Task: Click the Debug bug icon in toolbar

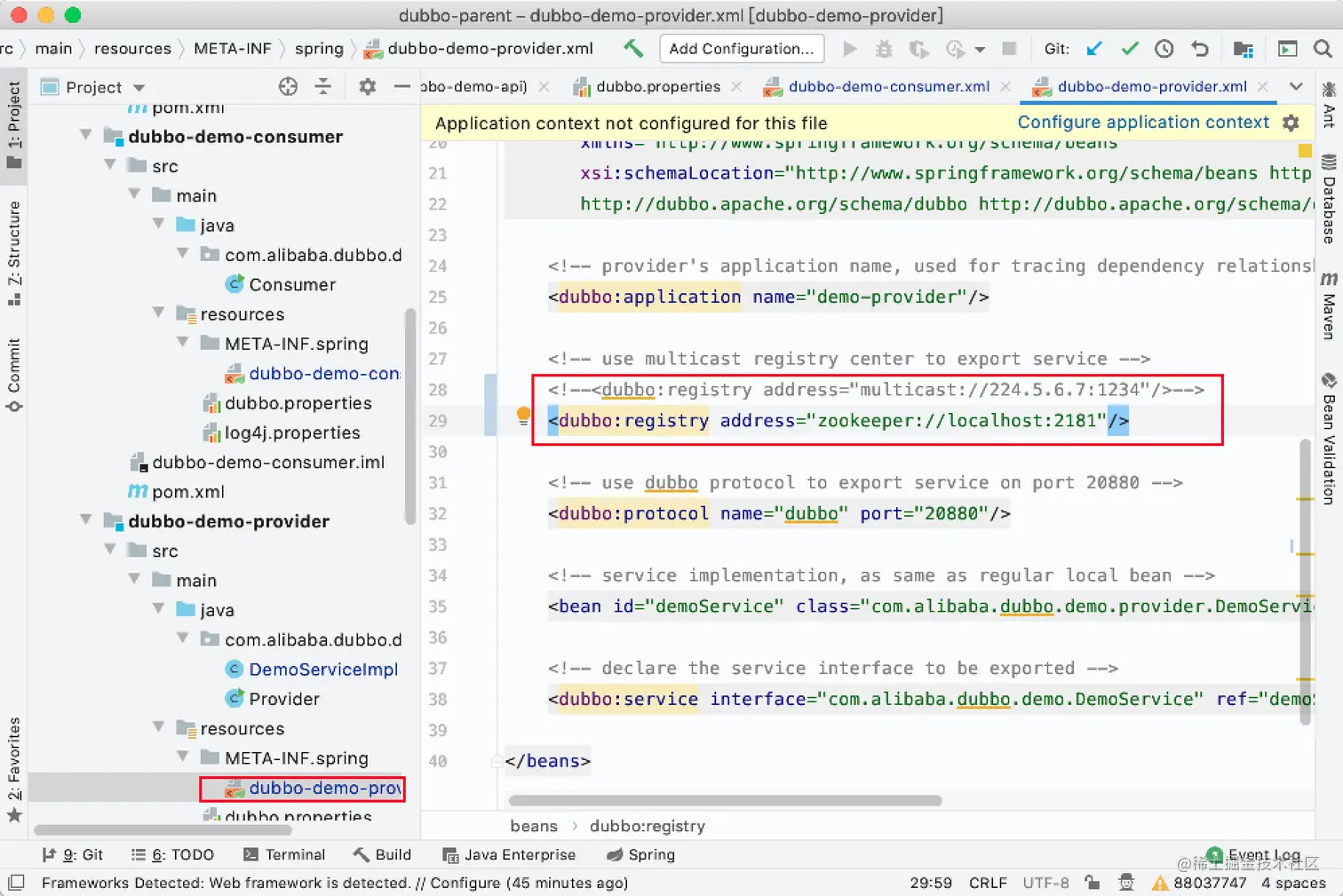Action: tap(884, 49)
